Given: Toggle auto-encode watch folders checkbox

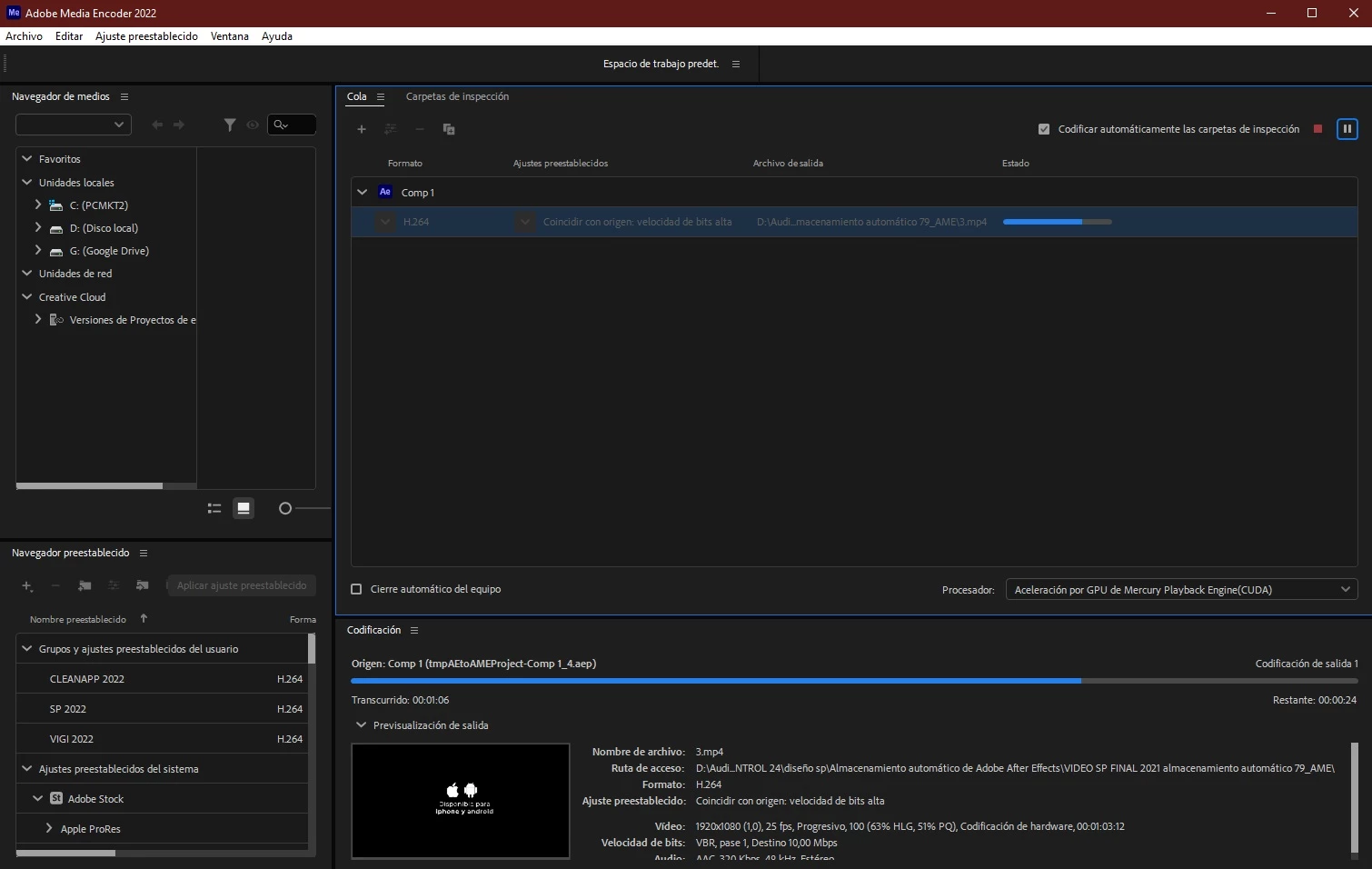Looking at the screenshot, I should [x=1044, y=129].
